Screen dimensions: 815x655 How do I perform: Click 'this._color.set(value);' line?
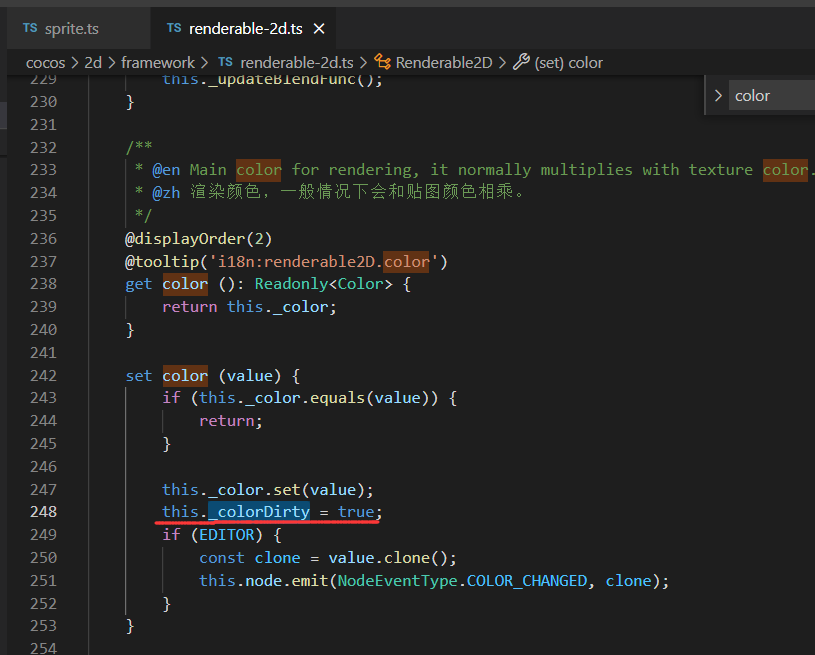268,490
